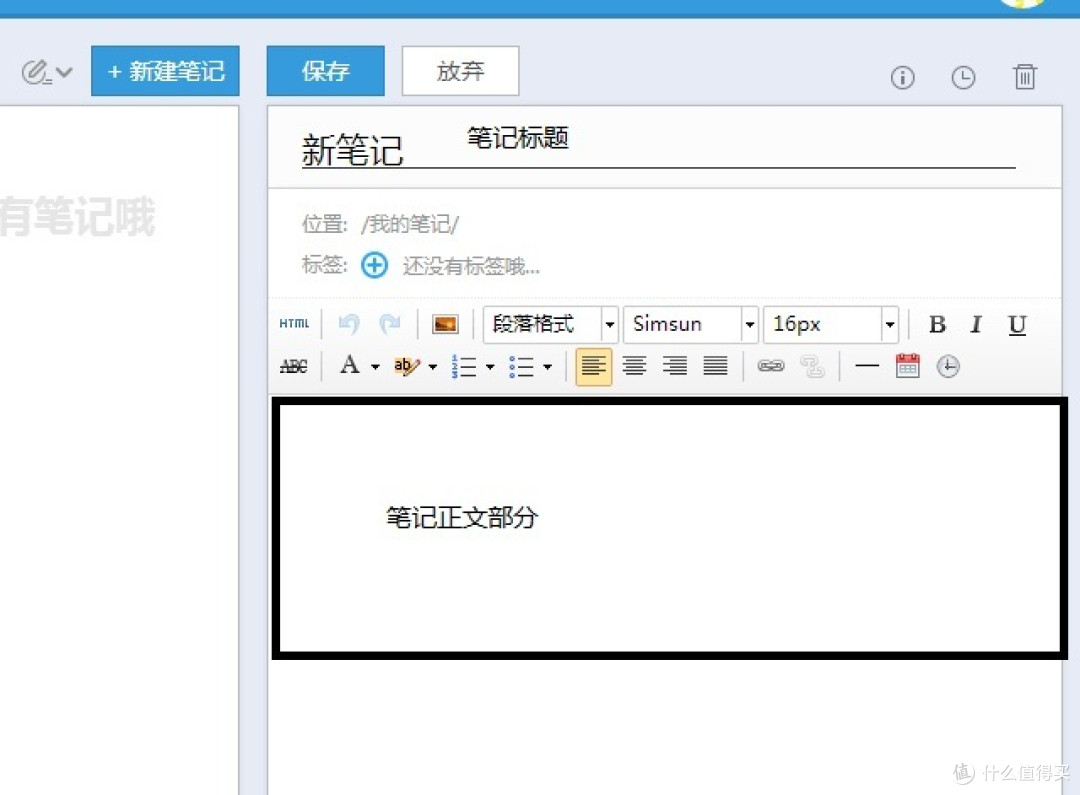1080x795 pixels.
Task: Toggle bold formatting
Action: pos(937,324)
